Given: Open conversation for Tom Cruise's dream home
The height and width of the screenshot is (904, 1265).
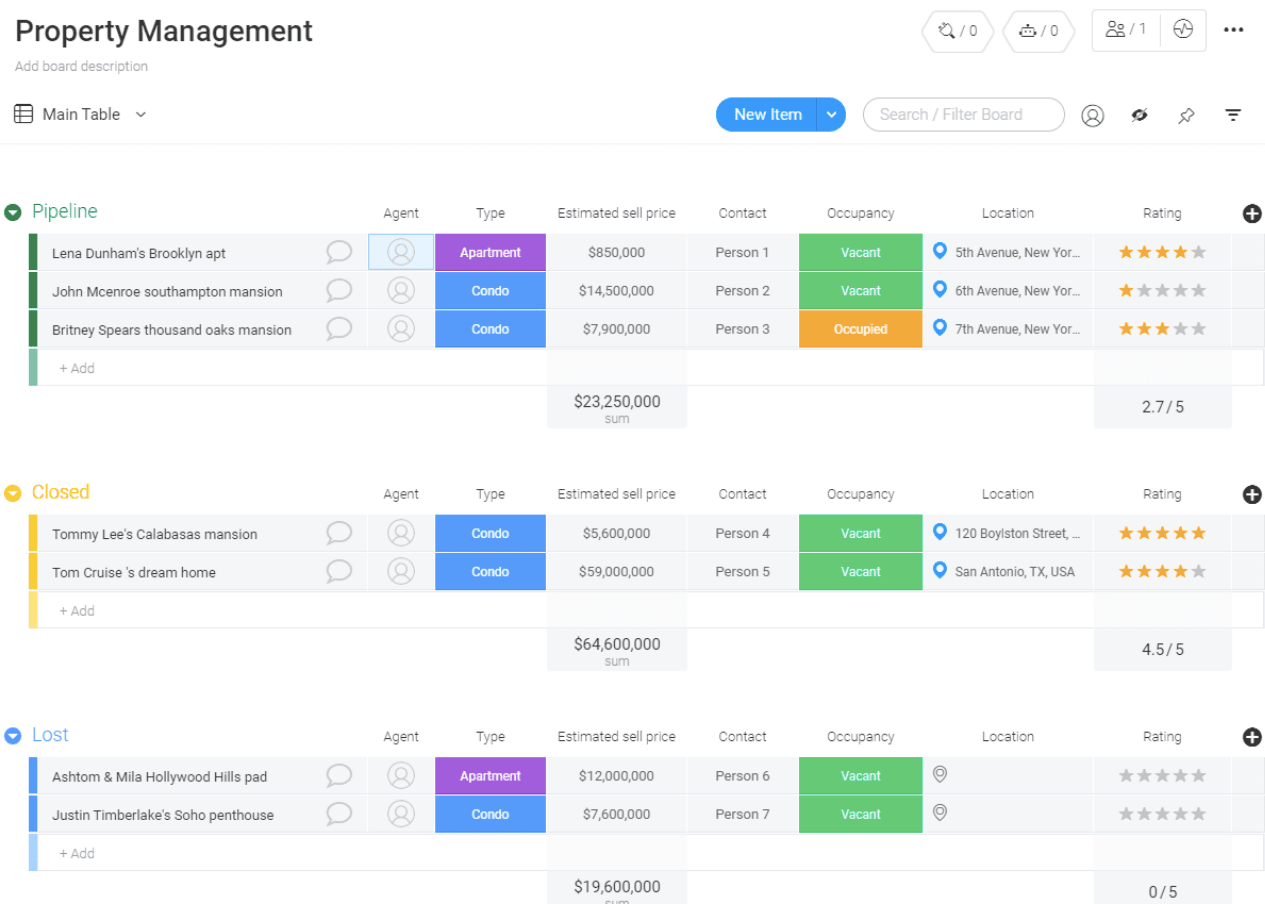Looking at the screenshot, I should pos(339,572).
